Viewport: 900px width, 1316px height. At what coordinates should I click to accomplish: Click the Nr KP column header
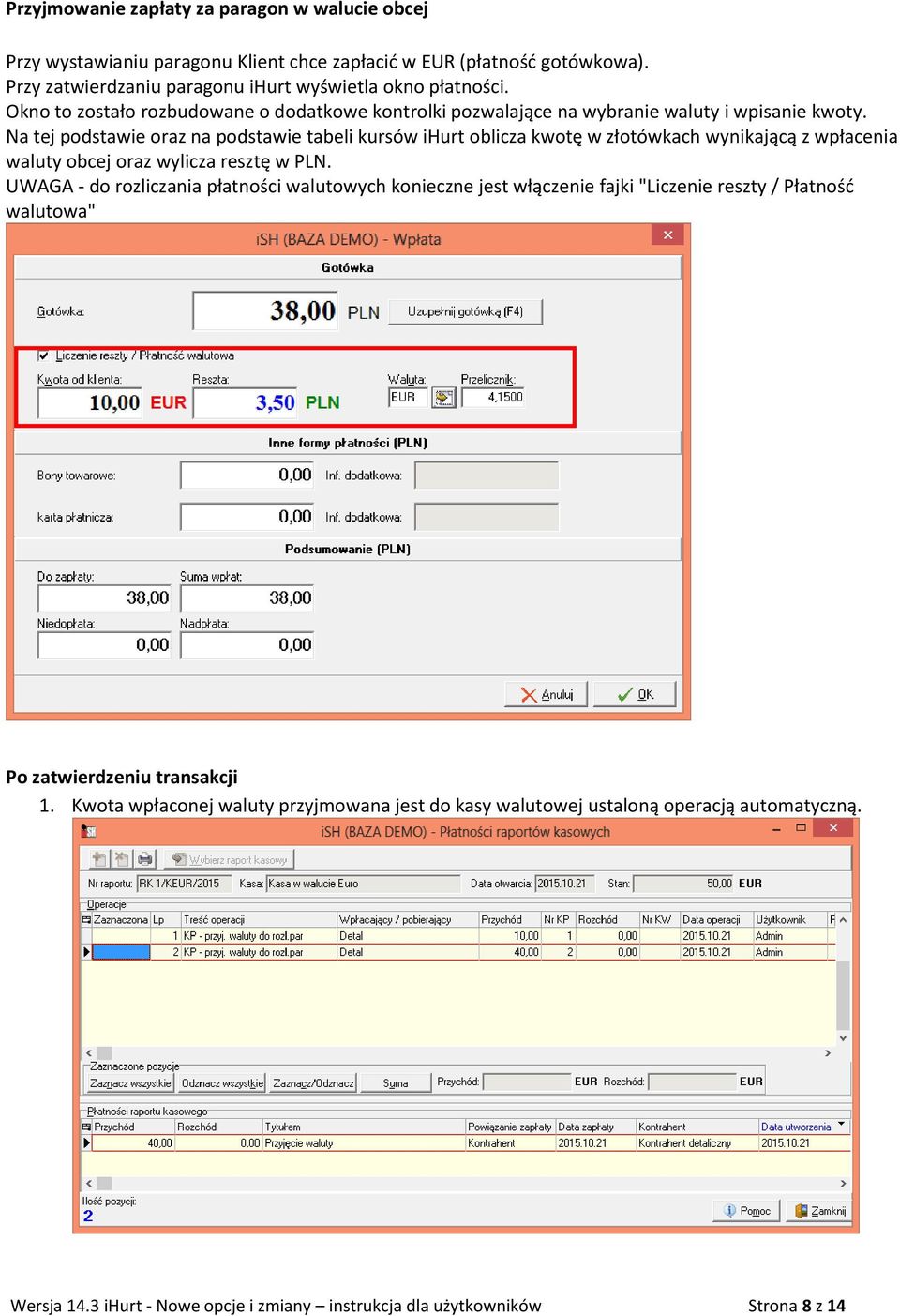[558, 920]
